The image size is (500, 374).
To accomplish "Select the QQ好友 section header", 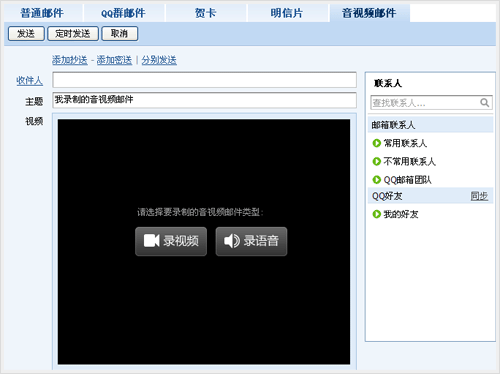I will coord(430,196).
